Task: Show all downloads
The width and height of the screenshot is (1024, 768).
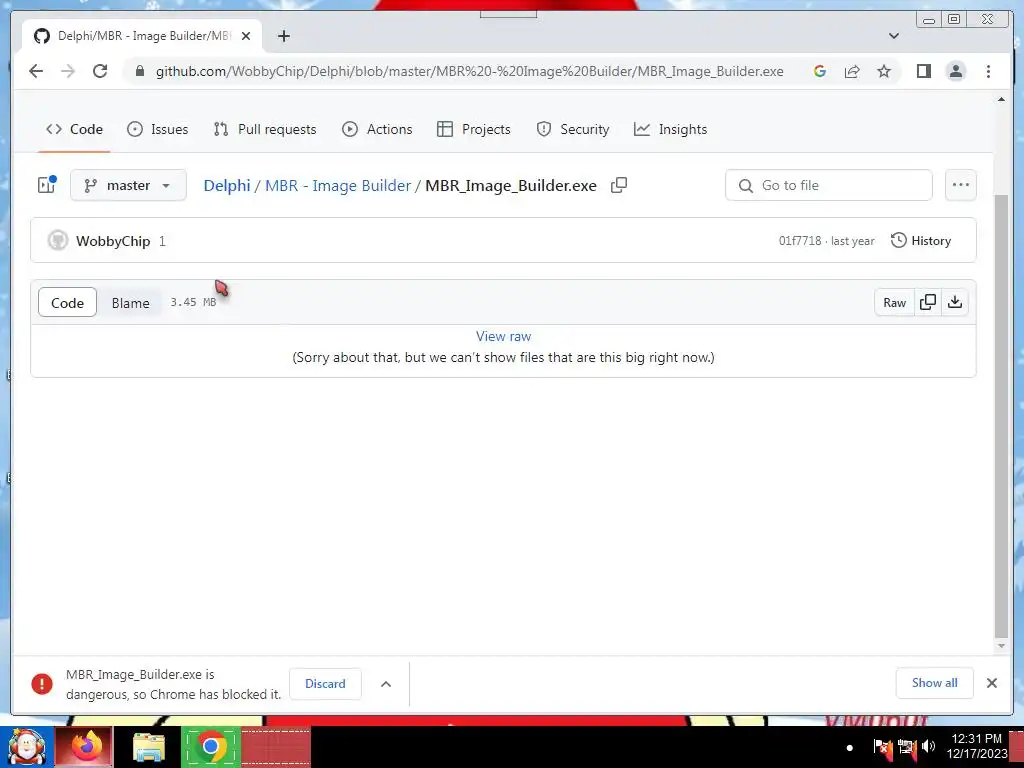Action: tap(935, 683)
